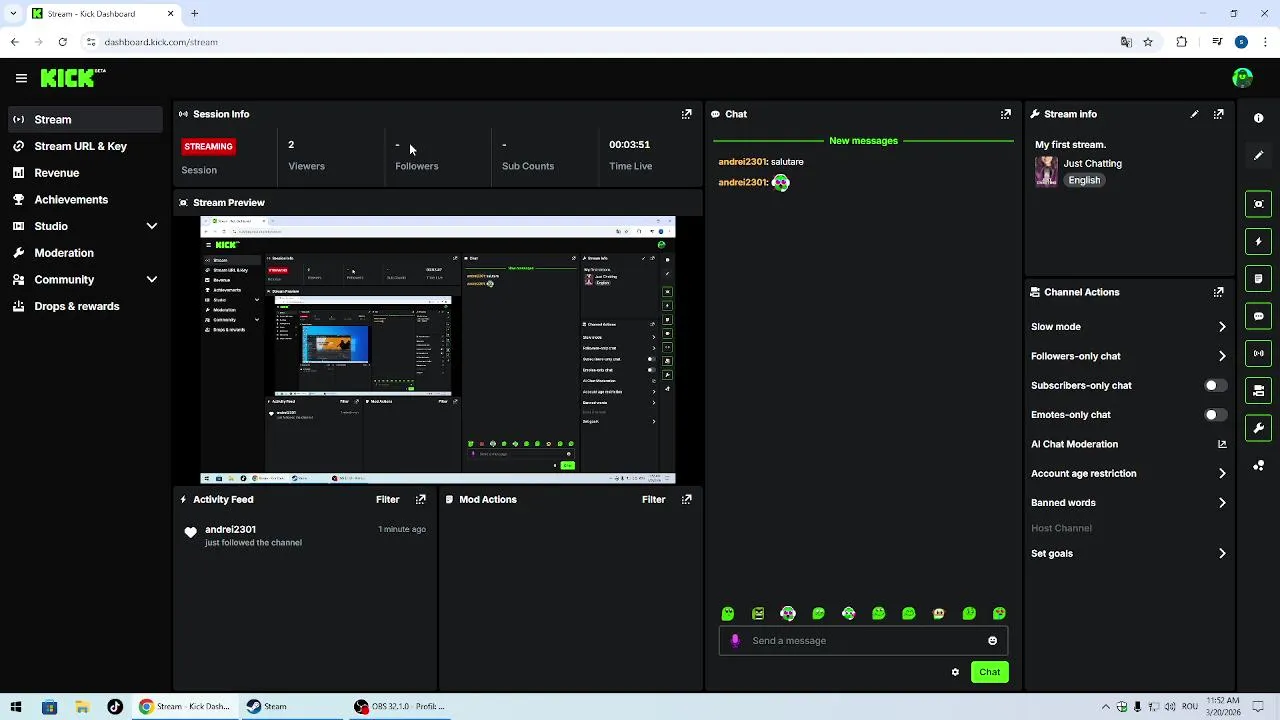Screen dimensions: 1280x720
Task: Open the Windows Start menu
Action: coord(16,707)
